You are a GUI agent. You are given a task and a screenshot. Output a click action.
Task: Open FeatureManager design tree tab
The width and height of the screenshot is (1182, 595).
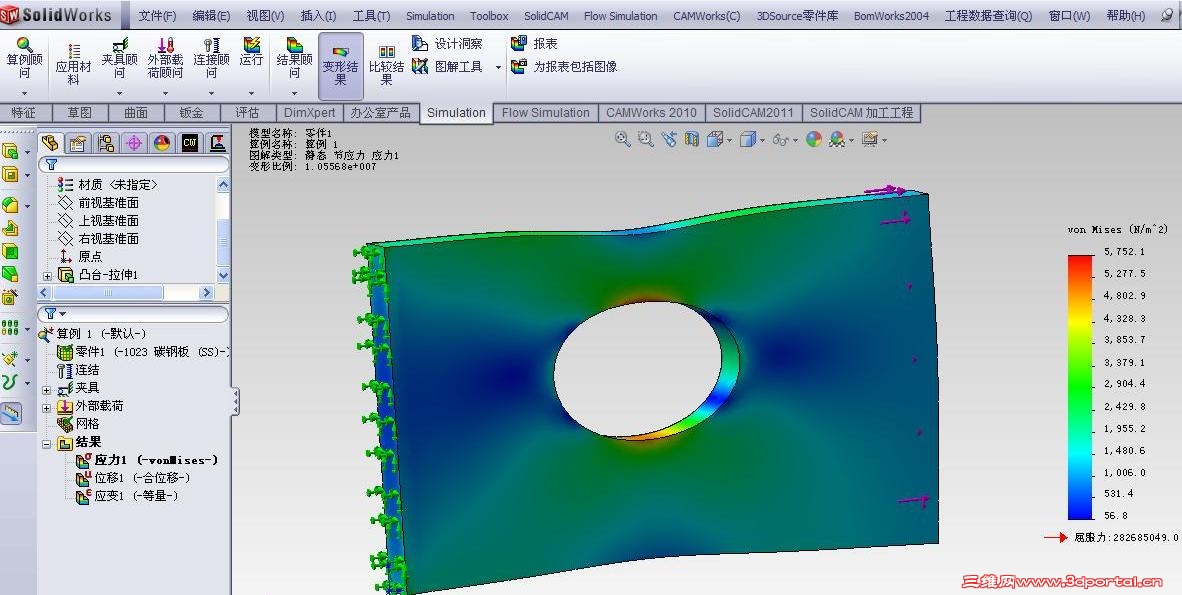coord(51,143)
